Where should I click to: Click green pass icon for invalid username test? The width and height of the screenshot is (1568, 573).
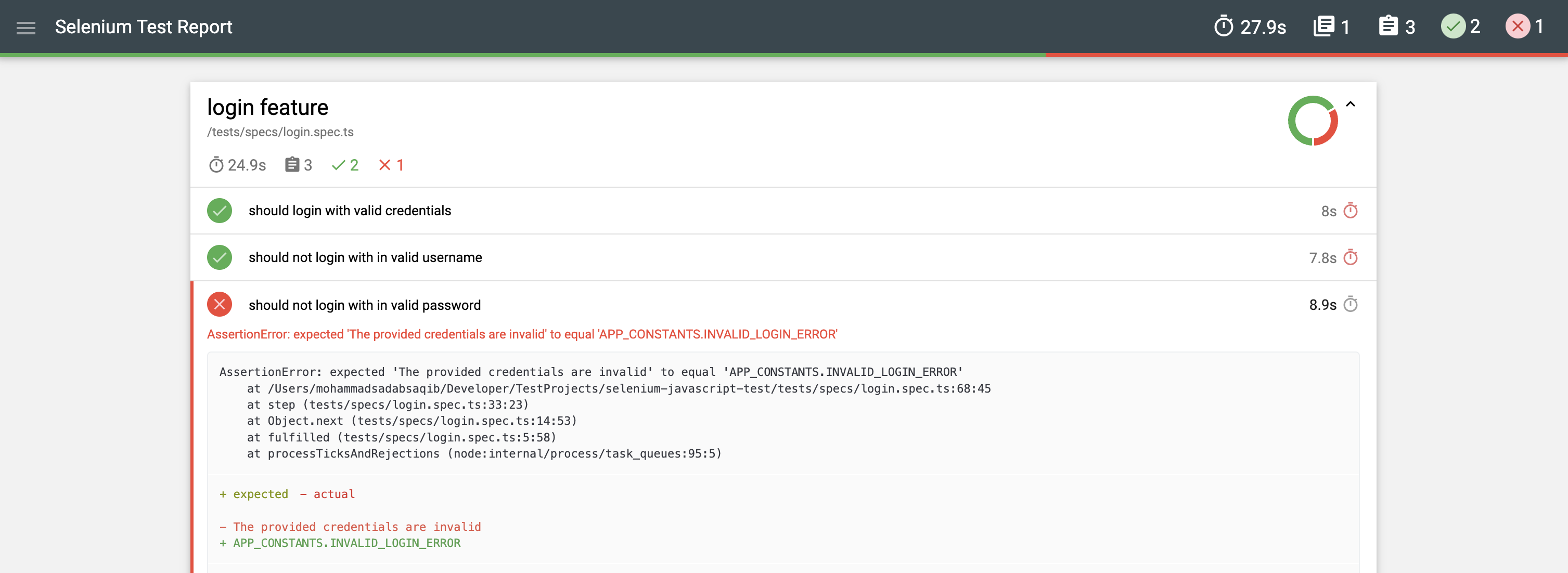[x=219, y=257]
